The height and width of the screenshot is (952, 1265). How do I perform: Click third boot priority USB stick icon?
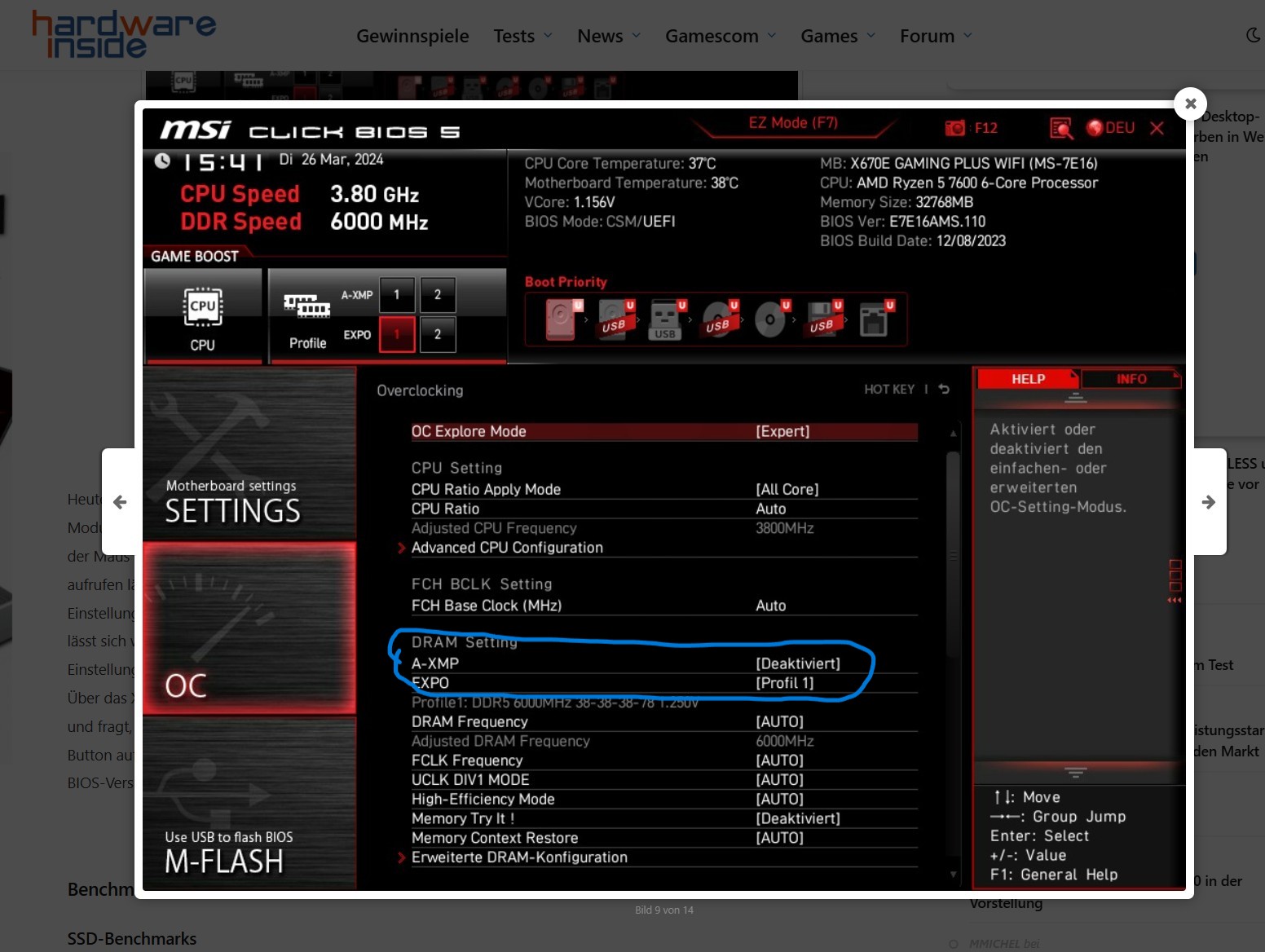(667, 320)
